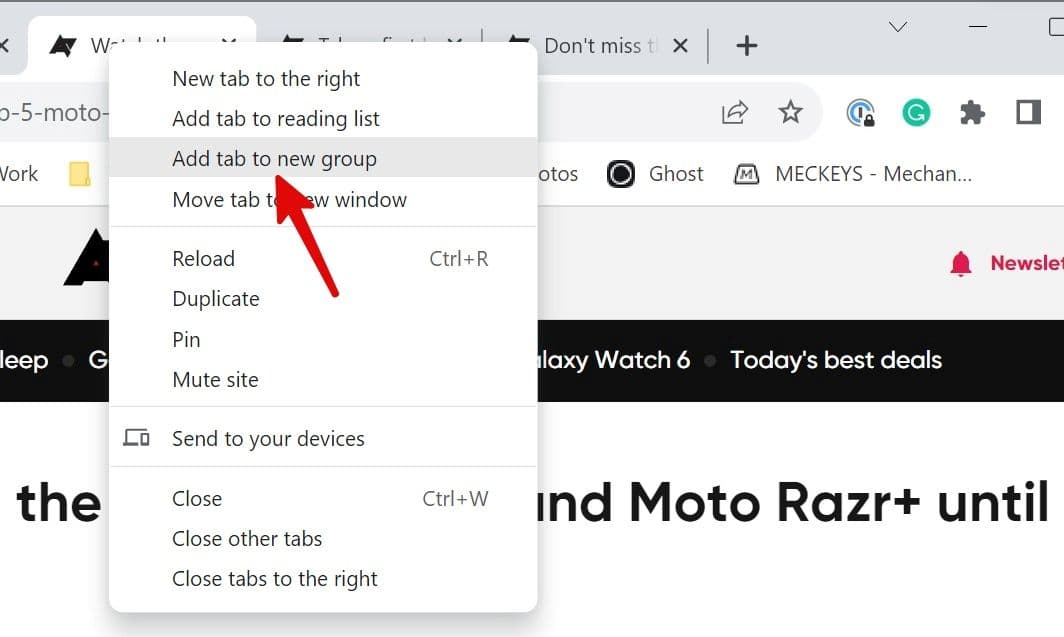Click the Newsletter bell icon

click(961, 262)
